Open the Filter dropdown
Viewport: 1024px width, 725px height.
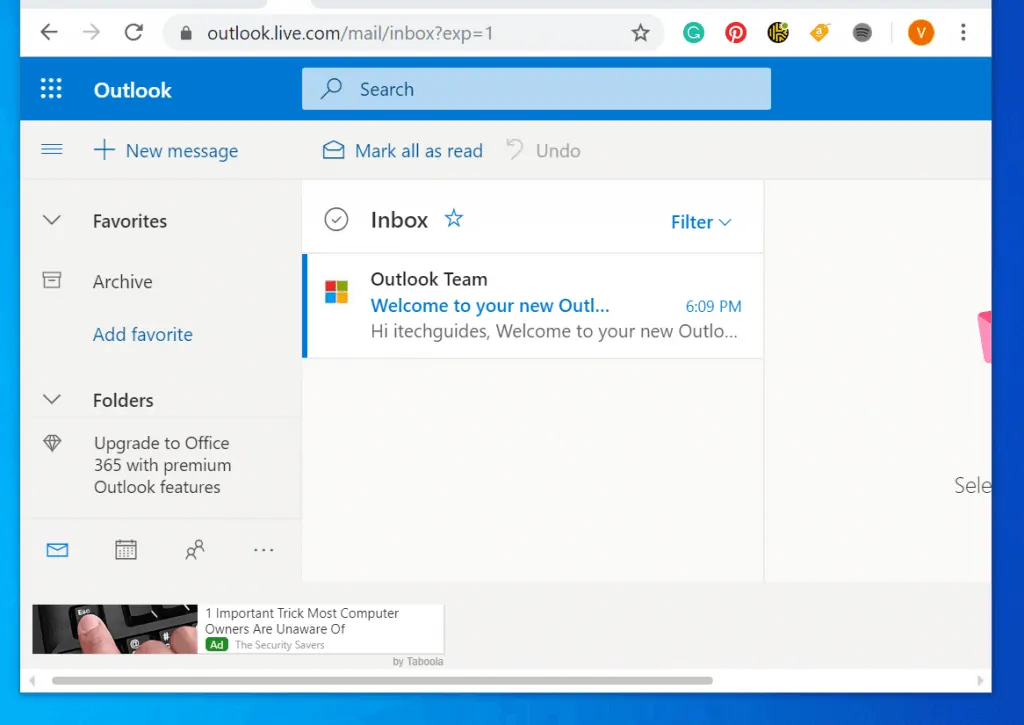pos(701,222)
